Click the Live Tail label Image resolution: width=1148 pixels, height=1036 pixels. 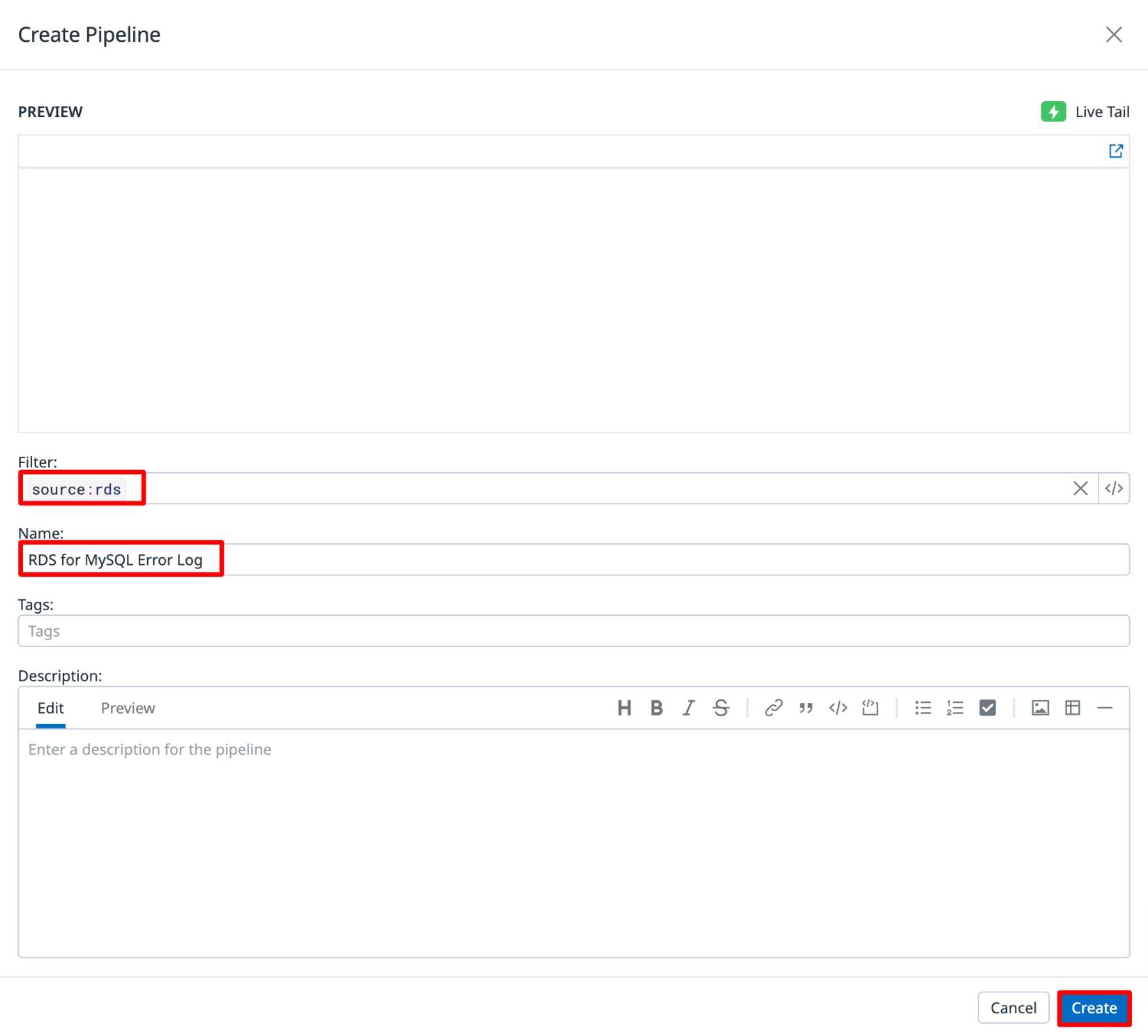tap(1102, 111)
